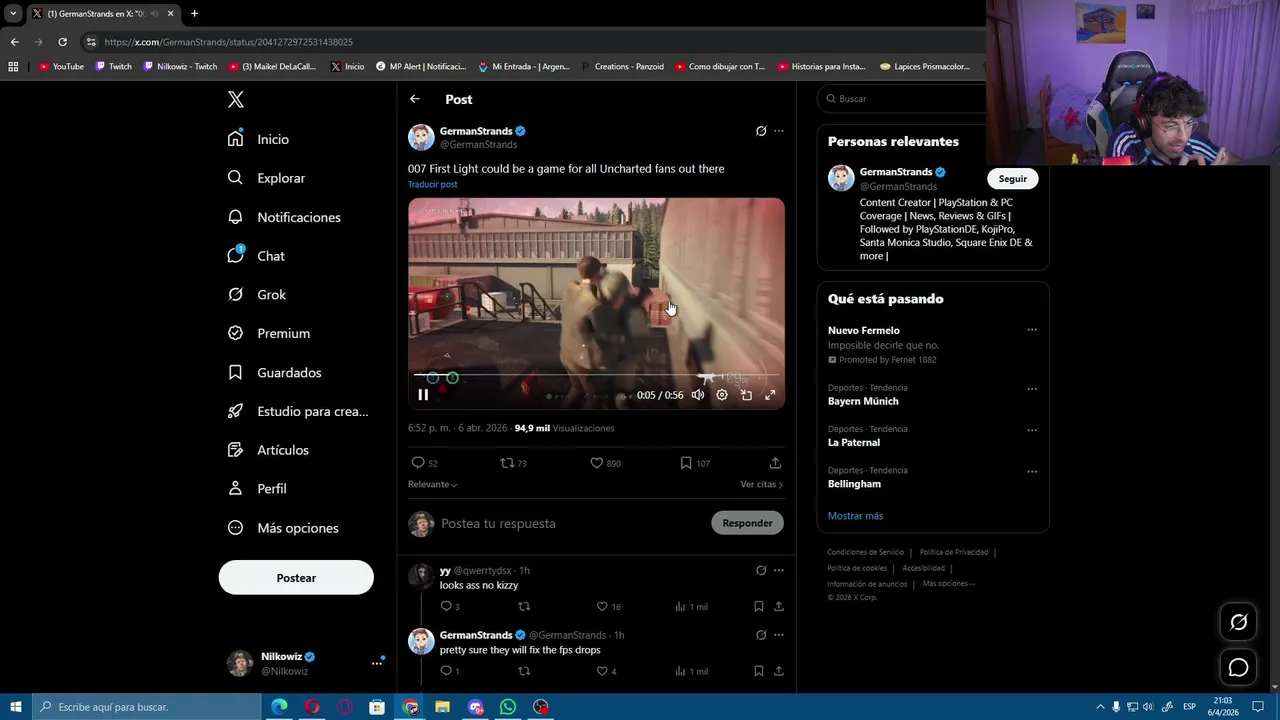Go back with Post arrow
Image resolution: width=1280 pixels, height=720 pixels.
pyautogui.click(x=415, y=99)
